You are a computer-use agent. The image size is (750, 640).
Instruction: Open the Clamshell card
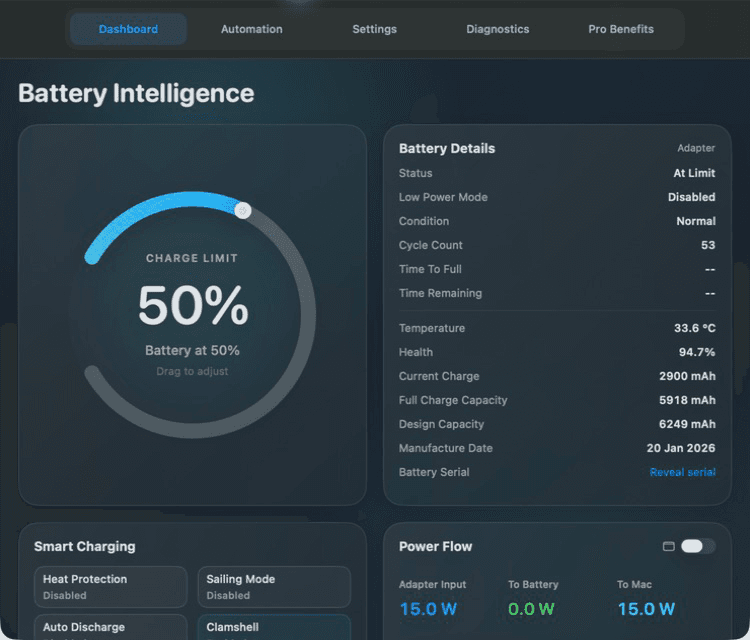[274, 627]
